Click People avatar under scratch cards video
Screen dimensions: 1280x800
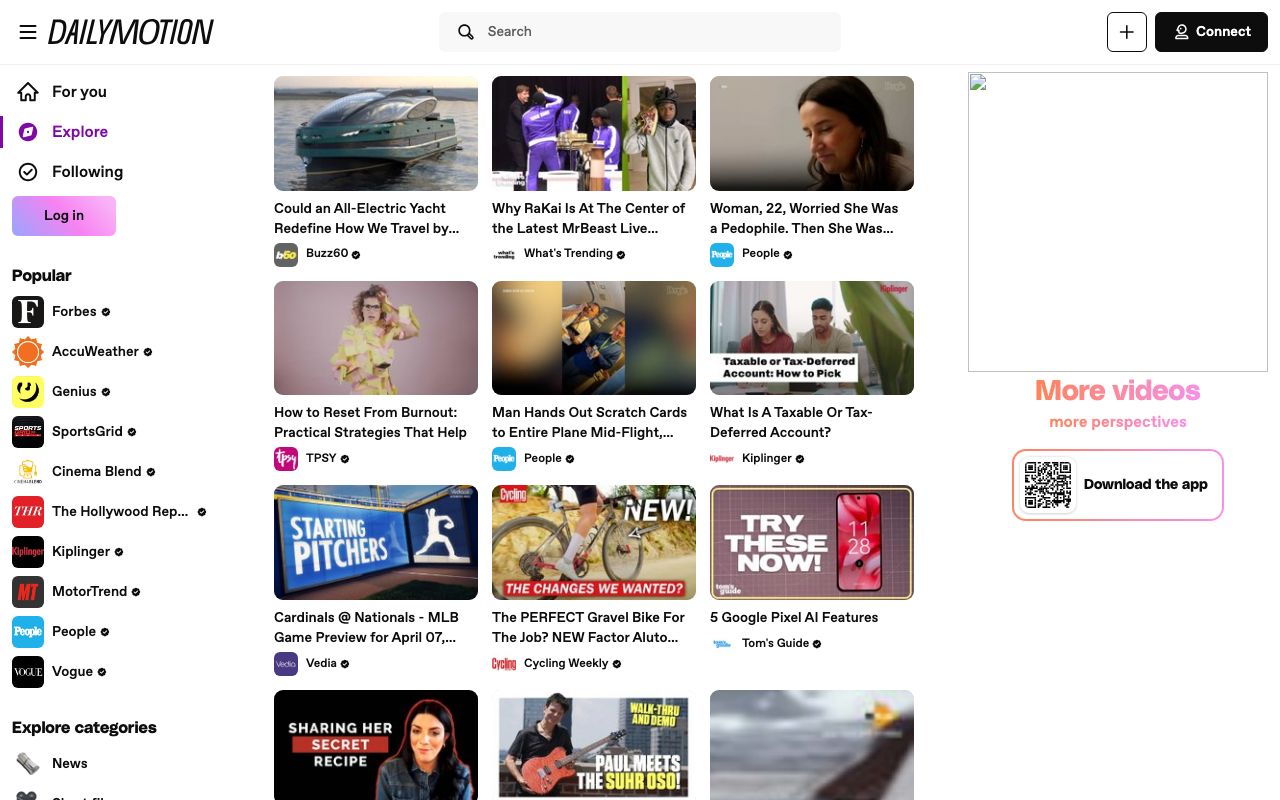pyautogui.click(x=504, y=459)
